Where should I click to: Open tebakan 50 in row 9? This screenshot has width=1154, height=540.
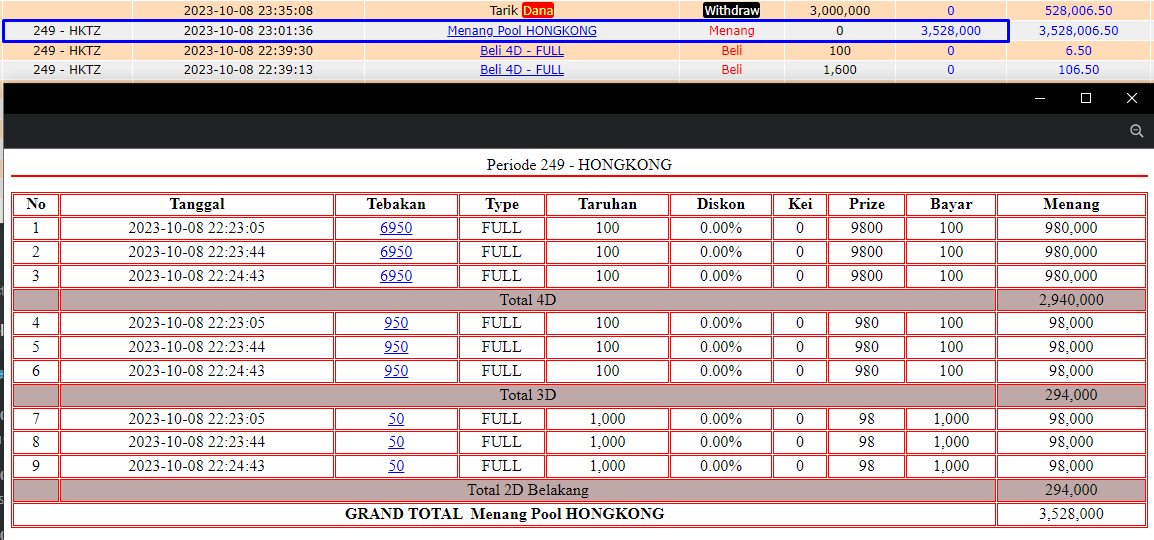coord(396,466)
